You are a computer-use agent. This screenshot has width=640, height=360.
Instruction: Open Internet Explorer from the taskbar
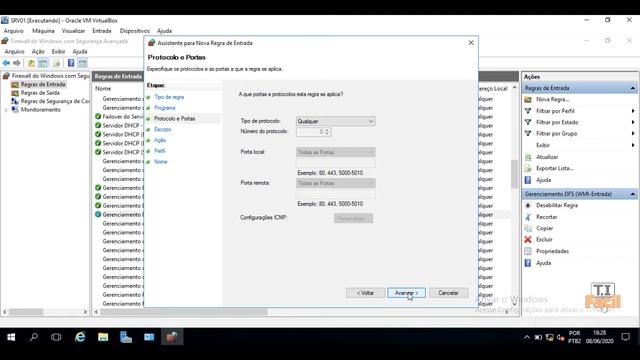pyautogui.click(x=80, y=337)
